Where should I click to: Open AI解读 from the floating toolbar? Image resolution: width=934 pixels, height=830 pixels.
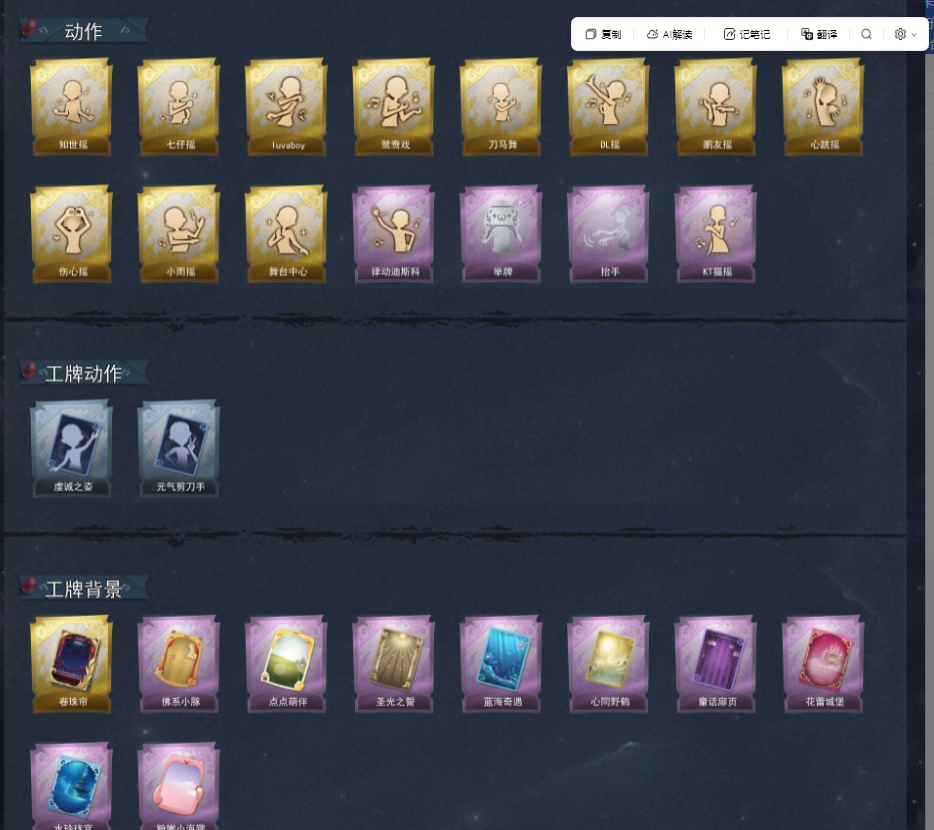pyautogui.click(x=670, y=35)
